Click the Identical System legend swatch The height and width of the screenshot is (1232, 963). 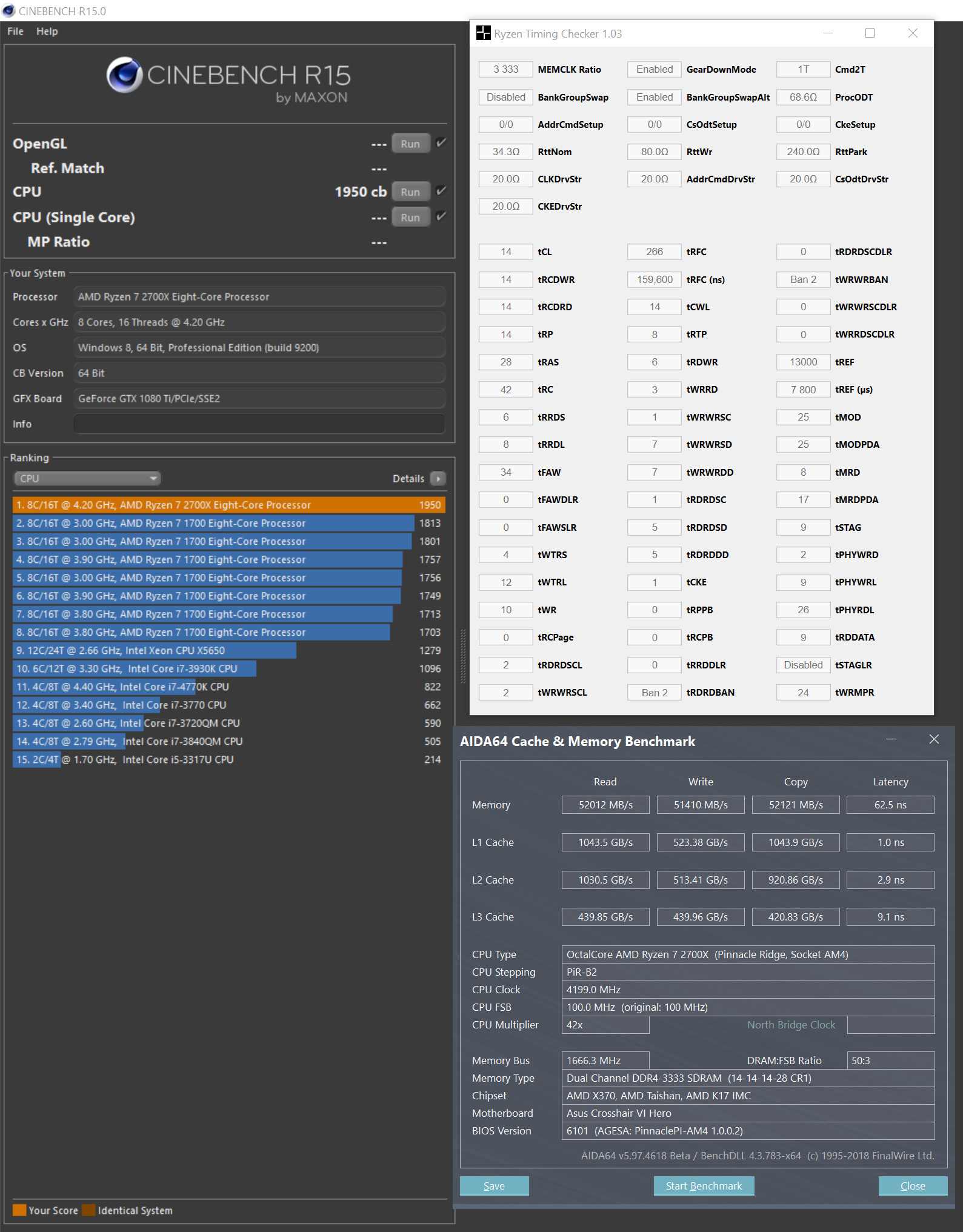pyautogui.click(x=88, y=1210)
